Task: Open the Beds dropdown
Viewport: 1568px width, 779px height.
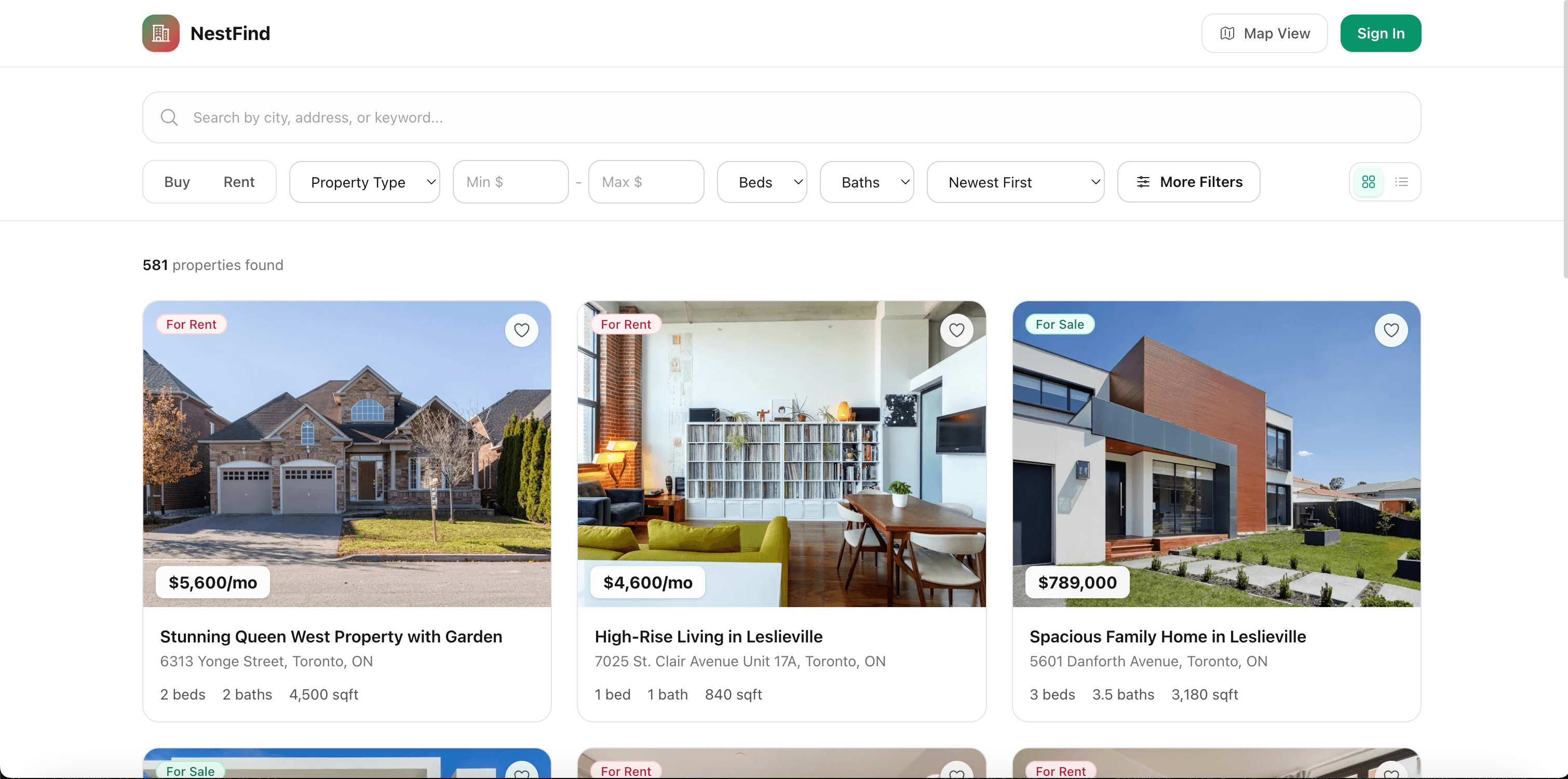Action: [x=762, y=181]
